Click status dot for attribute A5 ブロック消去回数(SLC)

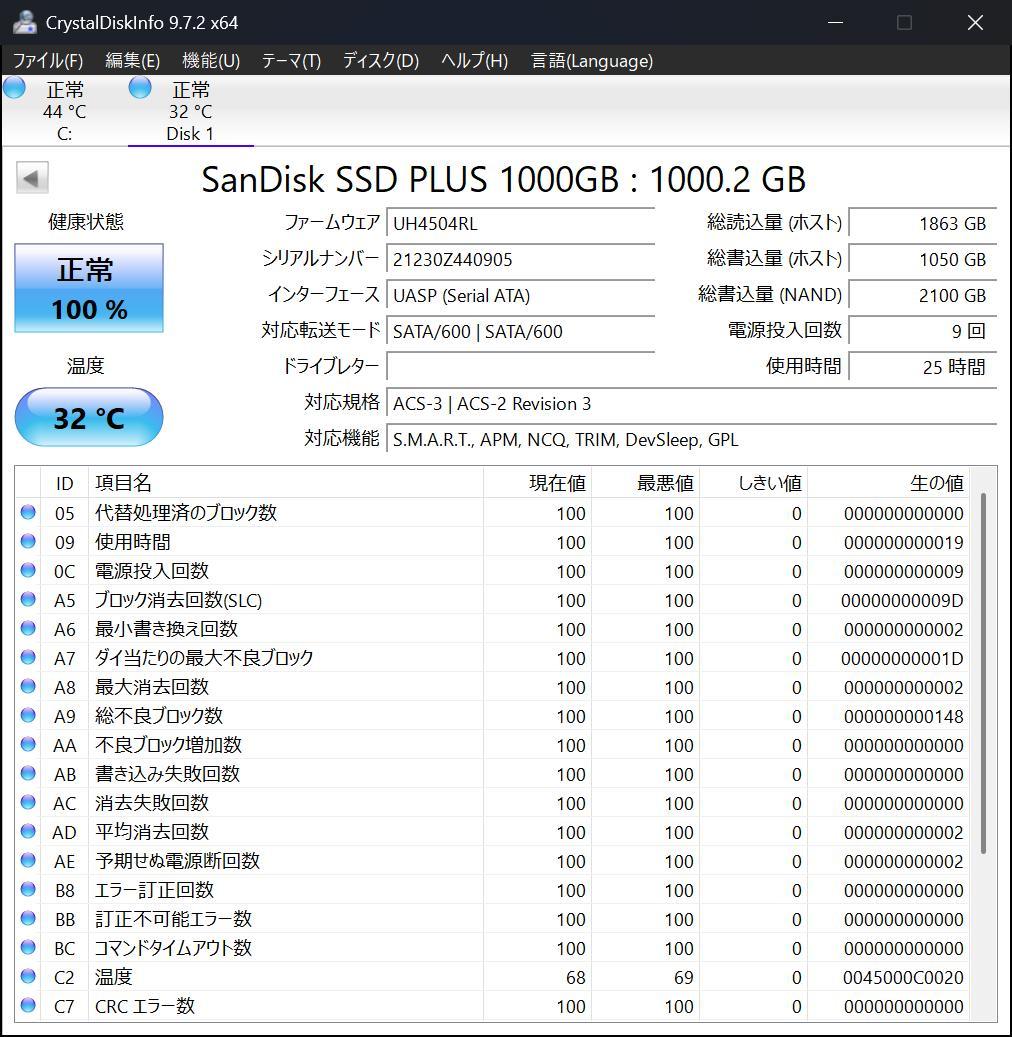28,599
